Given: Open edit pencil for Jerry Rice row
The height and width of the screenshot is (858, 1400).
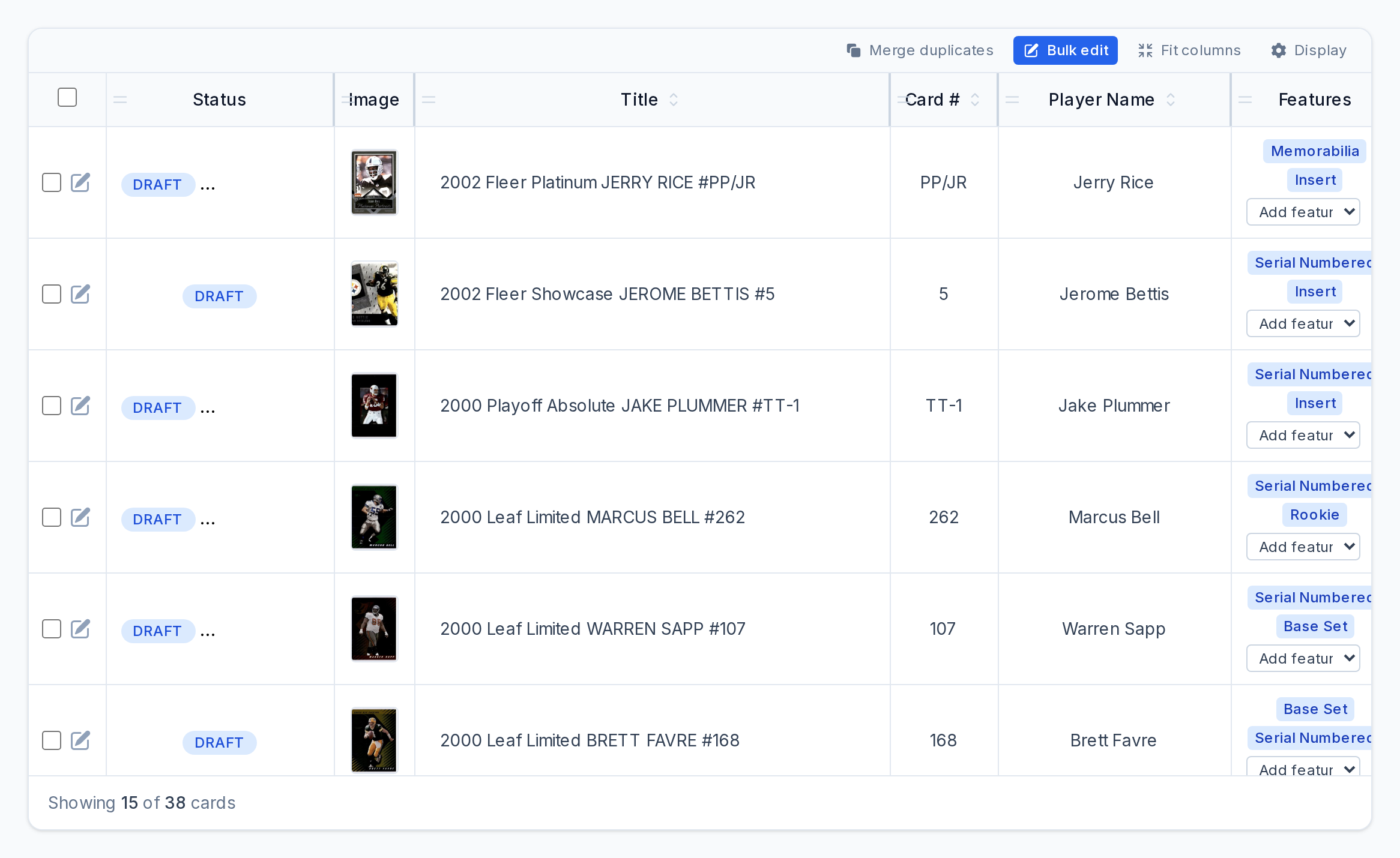Looking at the screenshot, I should [x=80, y=182].
